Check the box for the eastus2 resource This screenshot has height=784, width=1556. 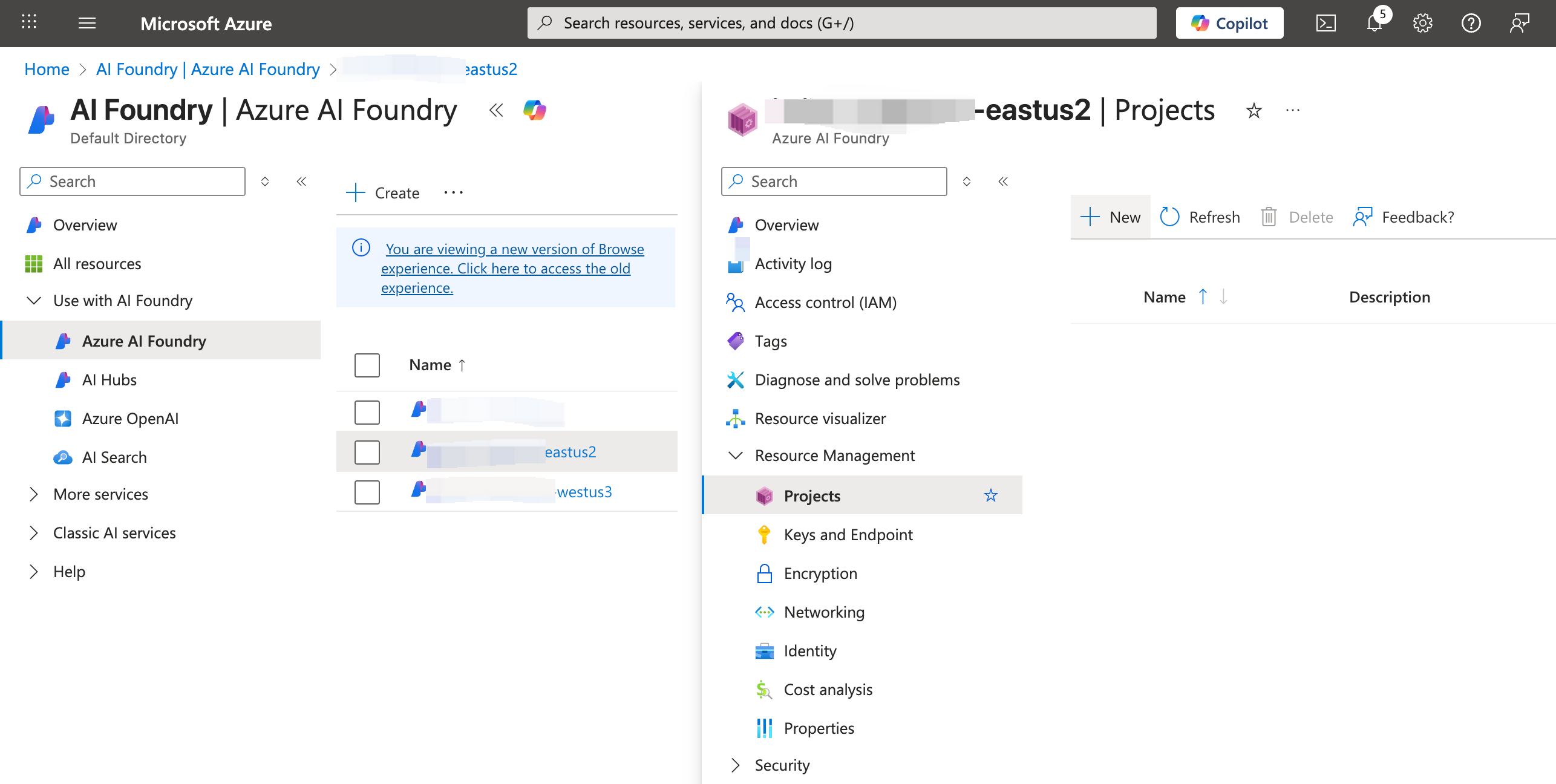point(367,452)
